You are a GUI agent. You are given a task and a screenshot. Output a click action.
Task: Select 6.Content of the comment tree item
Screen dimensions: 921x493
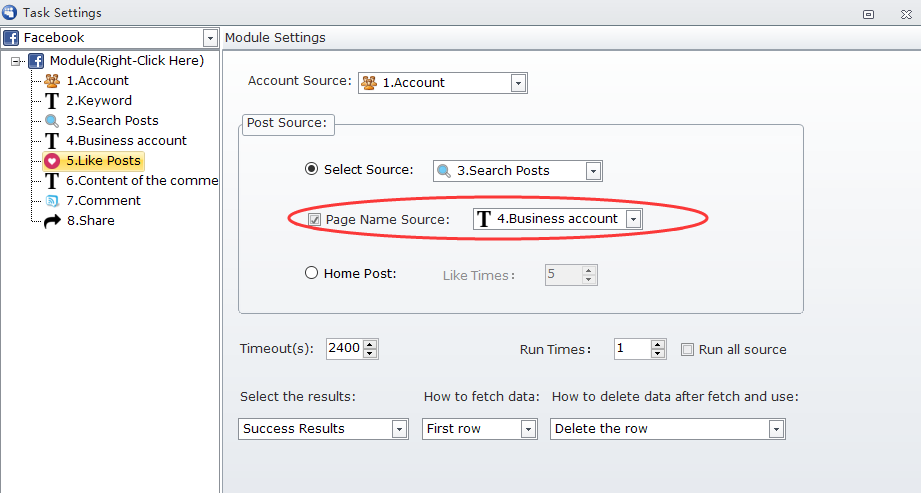(x=141, y=181)
